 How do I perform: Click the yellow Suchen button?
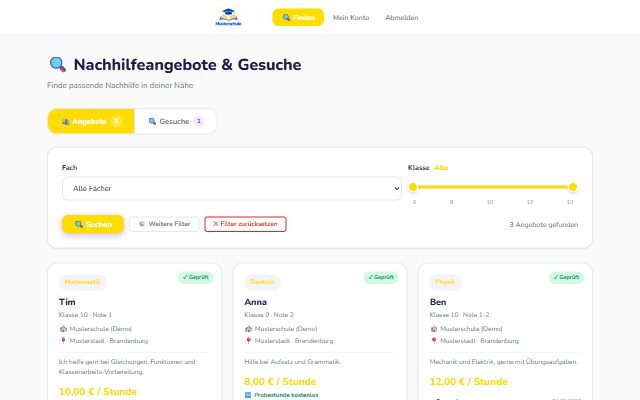[93, 224]
